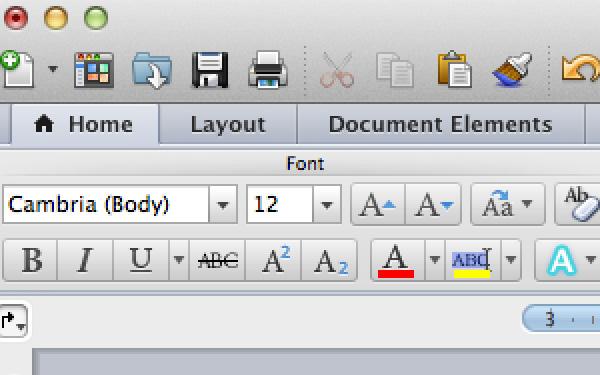Click the Open folder icon

(152, 70)
